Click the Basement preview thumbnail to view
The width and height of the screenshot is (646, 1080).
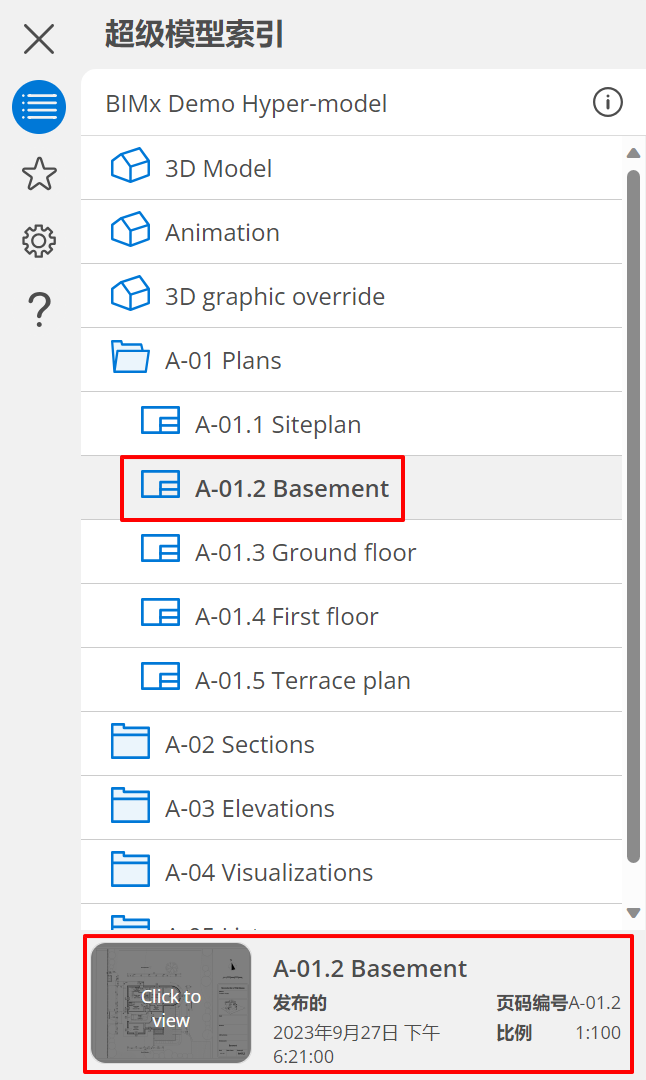(170, 1003)
